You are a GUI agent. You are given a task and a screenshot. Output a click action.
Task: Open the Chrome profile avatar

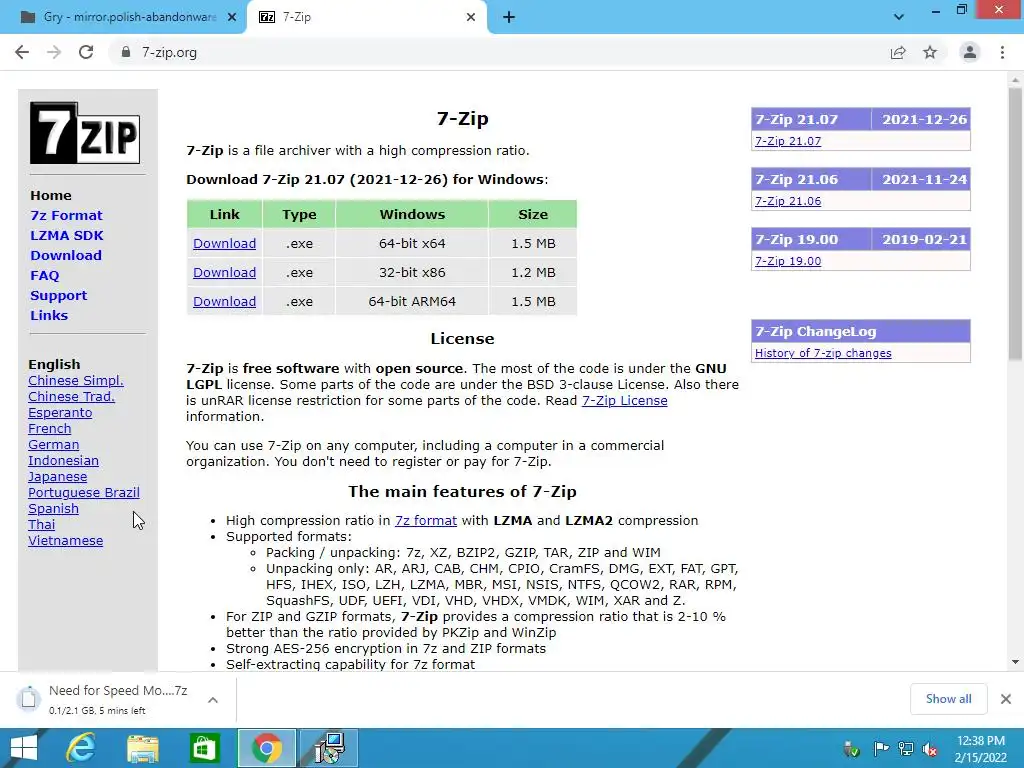tap(970, 52)
